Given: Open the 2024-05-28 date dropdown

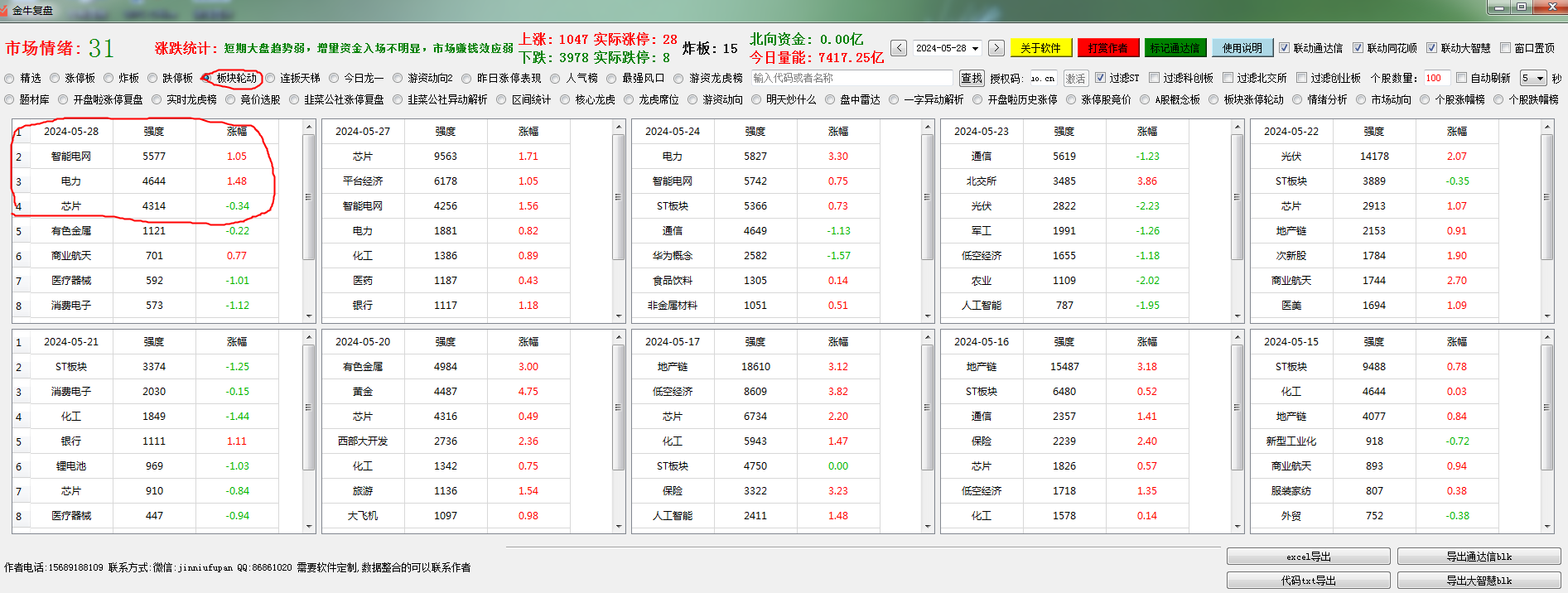Looking at the screenshot, I should (x=976, y=48).
